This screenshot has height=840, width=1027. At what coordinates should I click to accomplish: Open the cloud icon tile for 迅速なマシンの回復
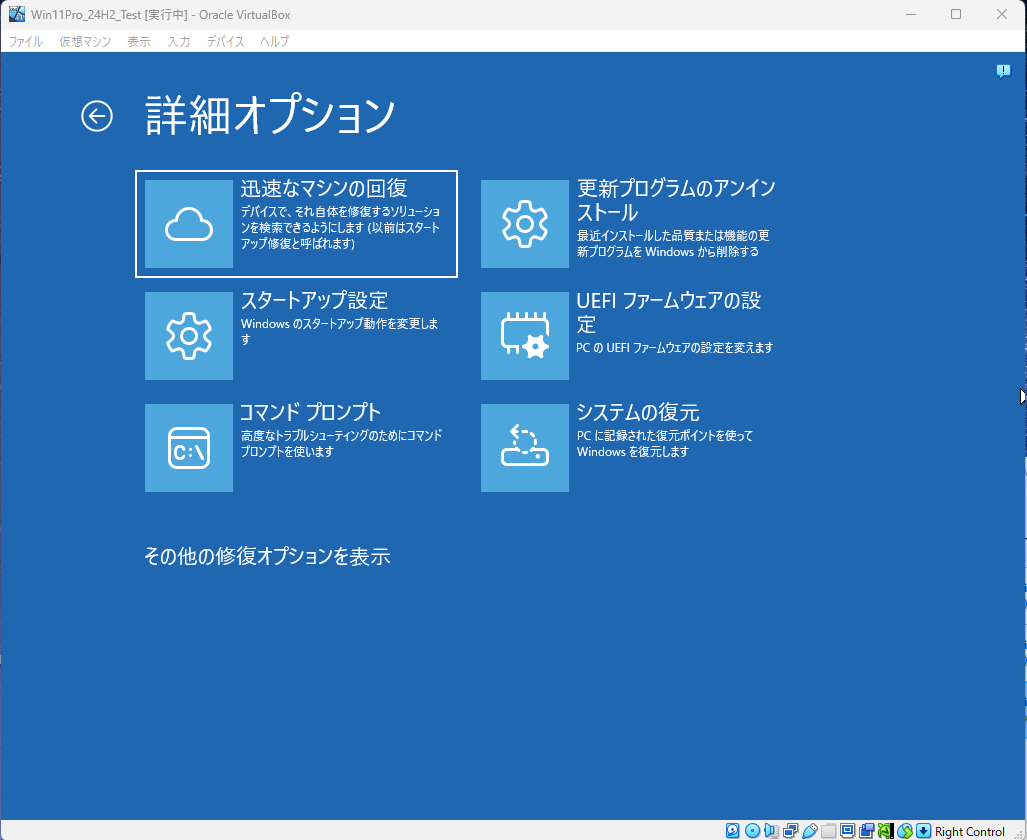tap(189, 224)
